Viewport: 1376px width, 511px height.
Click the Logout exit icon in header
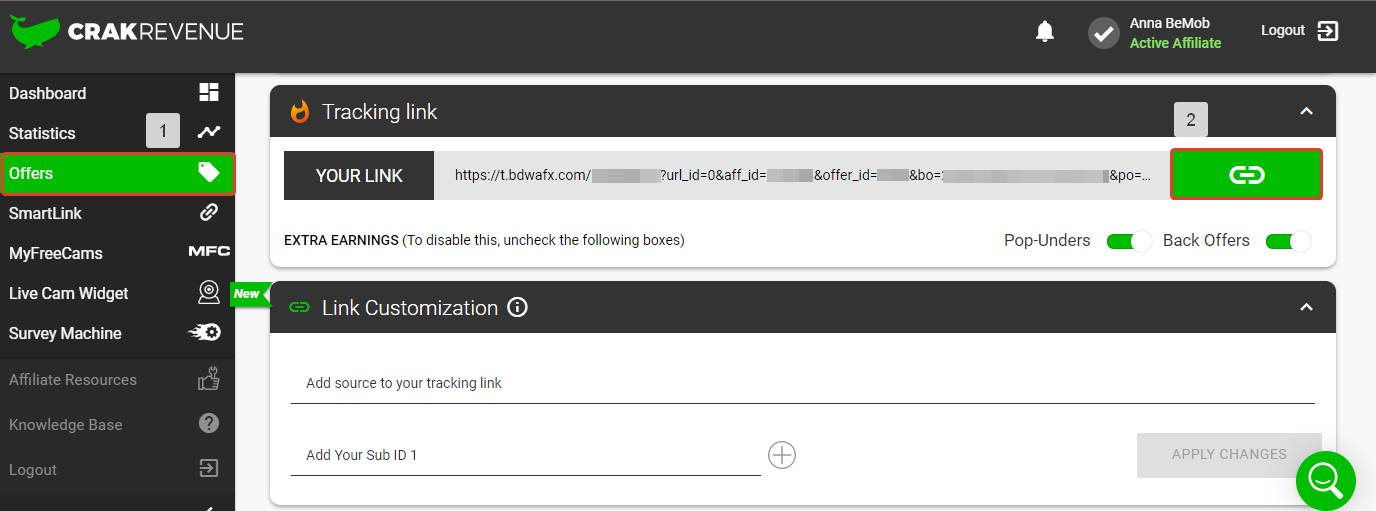click(x=1327, y=31)
